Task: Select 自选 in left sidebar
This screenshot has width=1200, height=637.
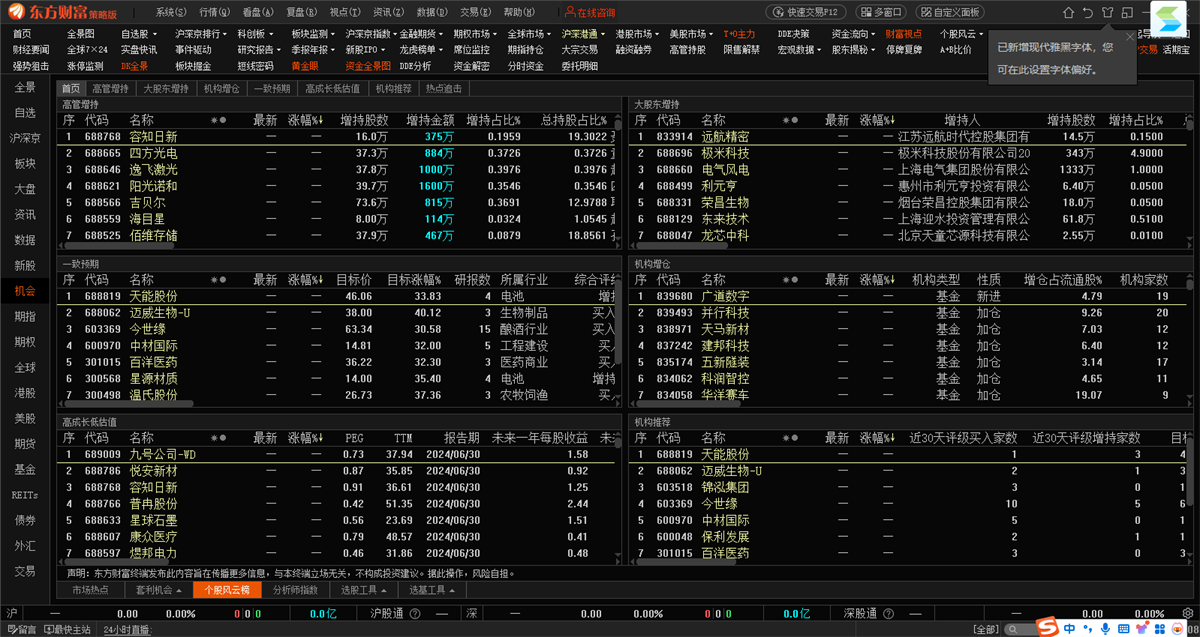Action: coord(25,113)
